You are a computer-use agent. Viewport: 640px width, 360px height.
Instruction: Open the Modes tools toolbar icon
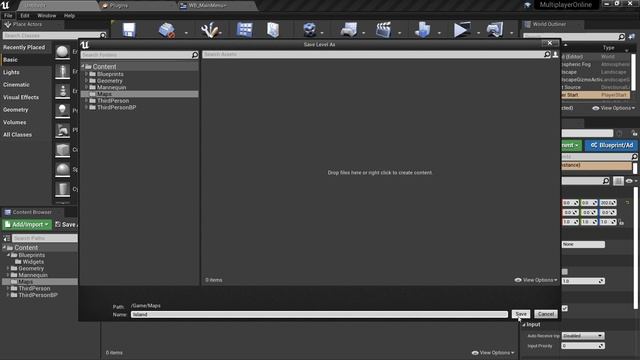(210, 30)
